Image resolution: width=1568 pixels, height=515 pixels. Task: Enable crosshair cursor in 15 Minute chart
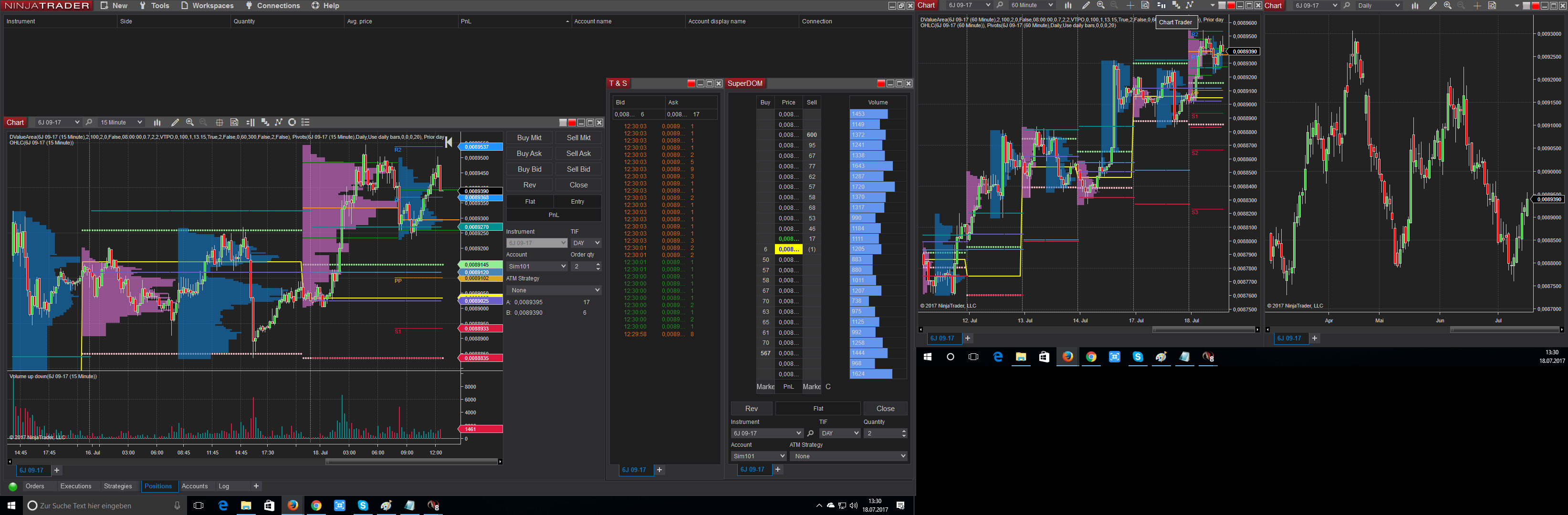point(219,122)
